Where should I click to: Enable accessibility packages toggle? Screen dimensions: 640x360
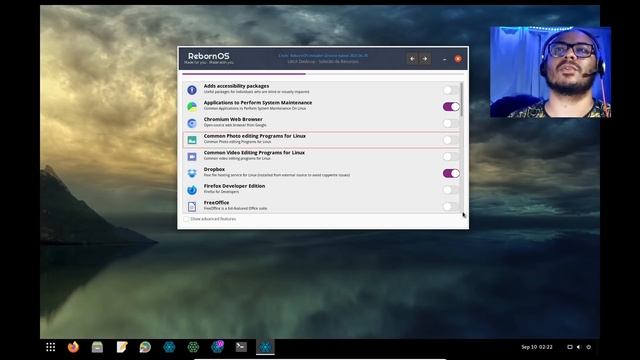coord(451,90)
